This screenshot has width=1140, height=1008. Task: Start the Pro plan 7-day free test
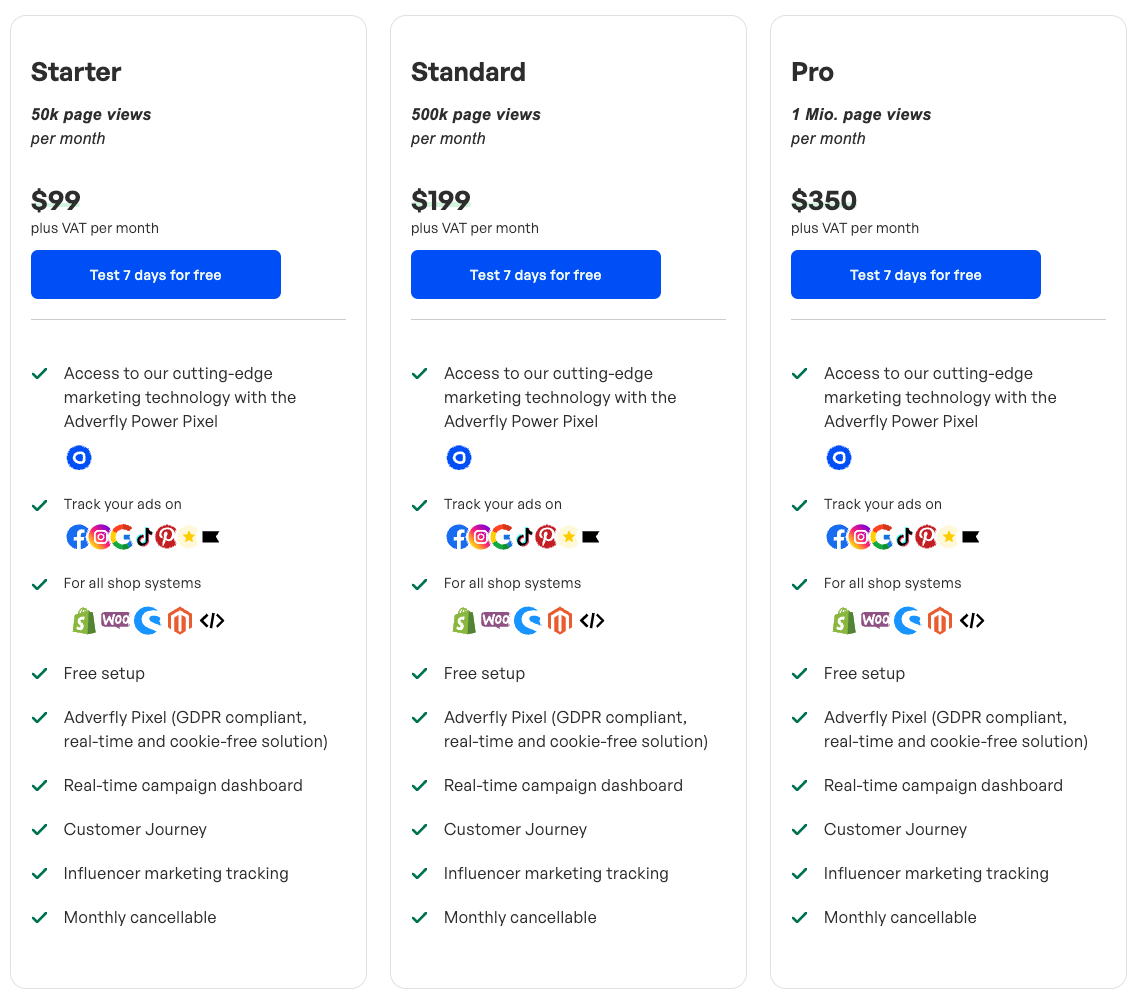point(916,275)
